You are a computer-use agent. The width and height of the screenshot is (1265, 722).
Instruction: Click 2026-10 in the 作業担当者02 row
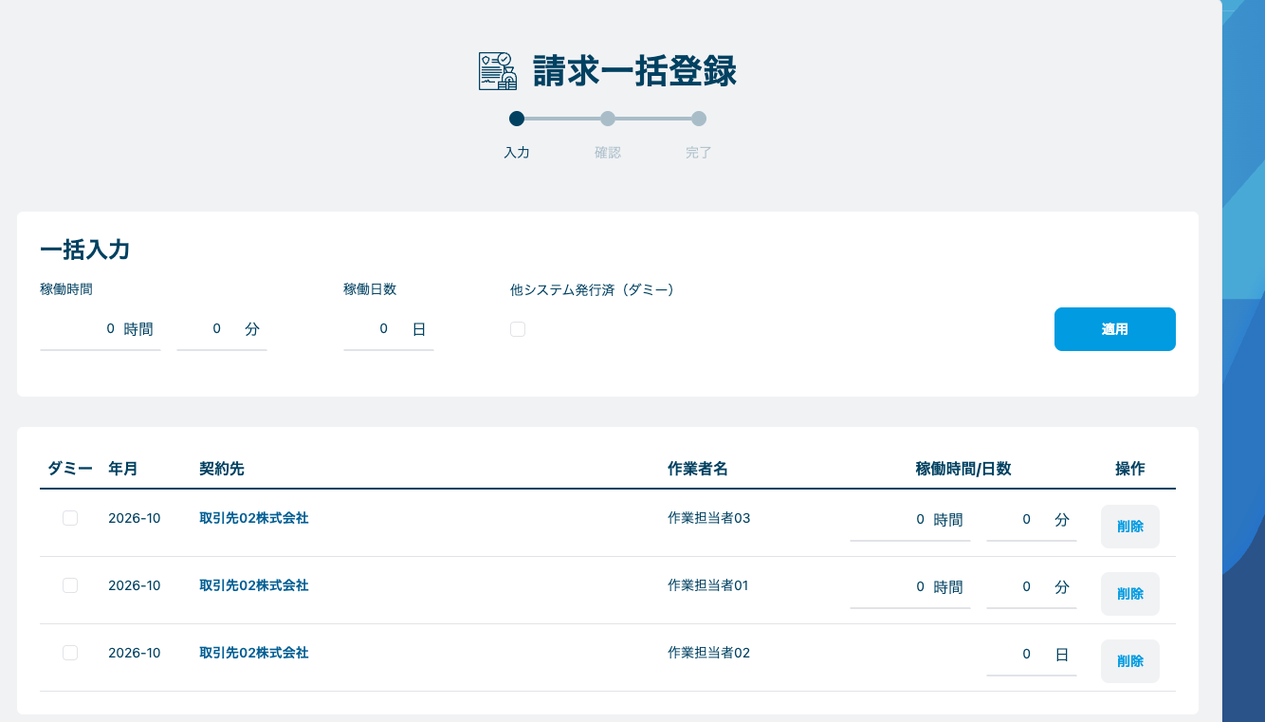134,653
